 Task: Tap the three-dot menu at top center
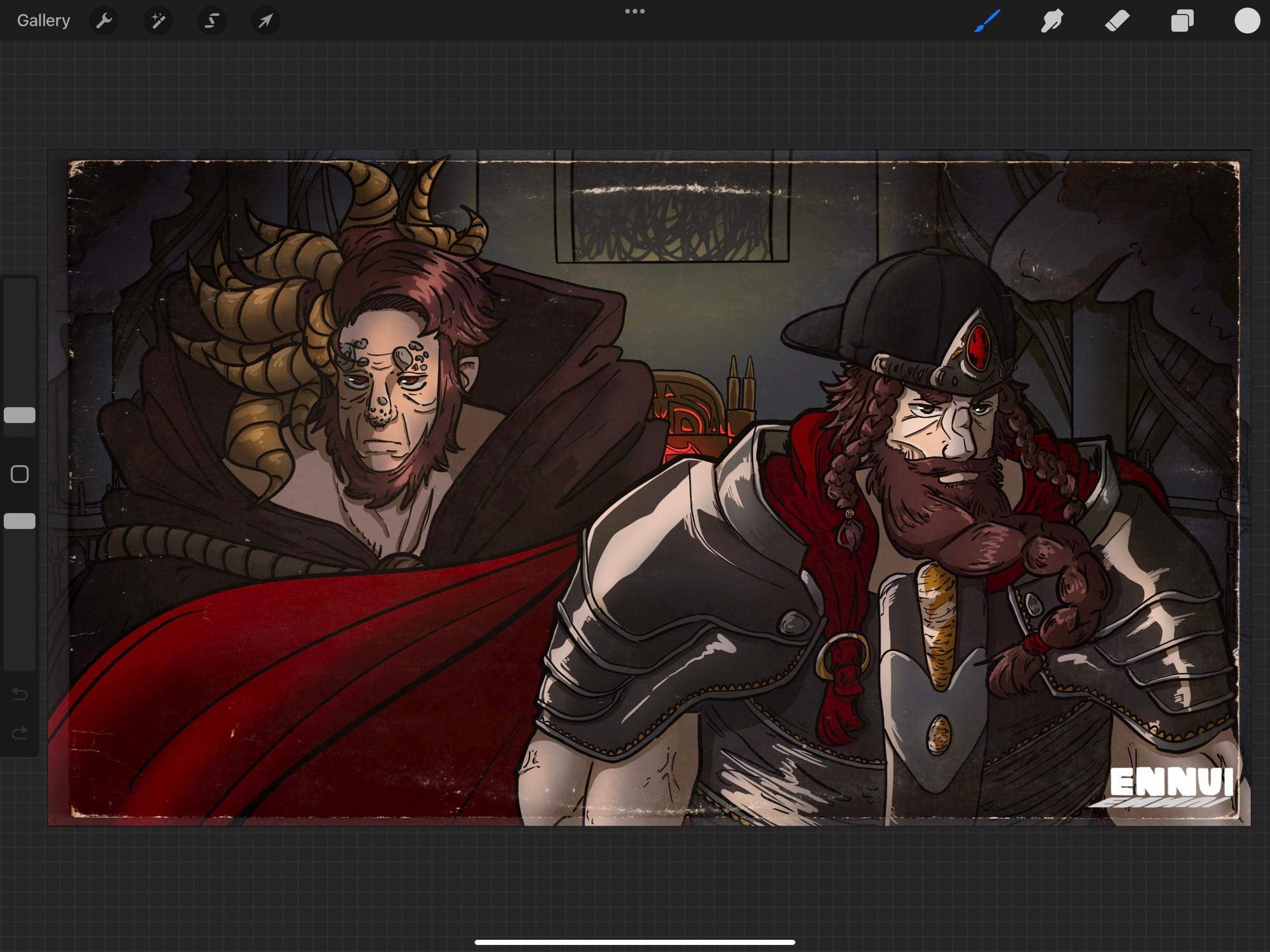click(x=635, y=11)
